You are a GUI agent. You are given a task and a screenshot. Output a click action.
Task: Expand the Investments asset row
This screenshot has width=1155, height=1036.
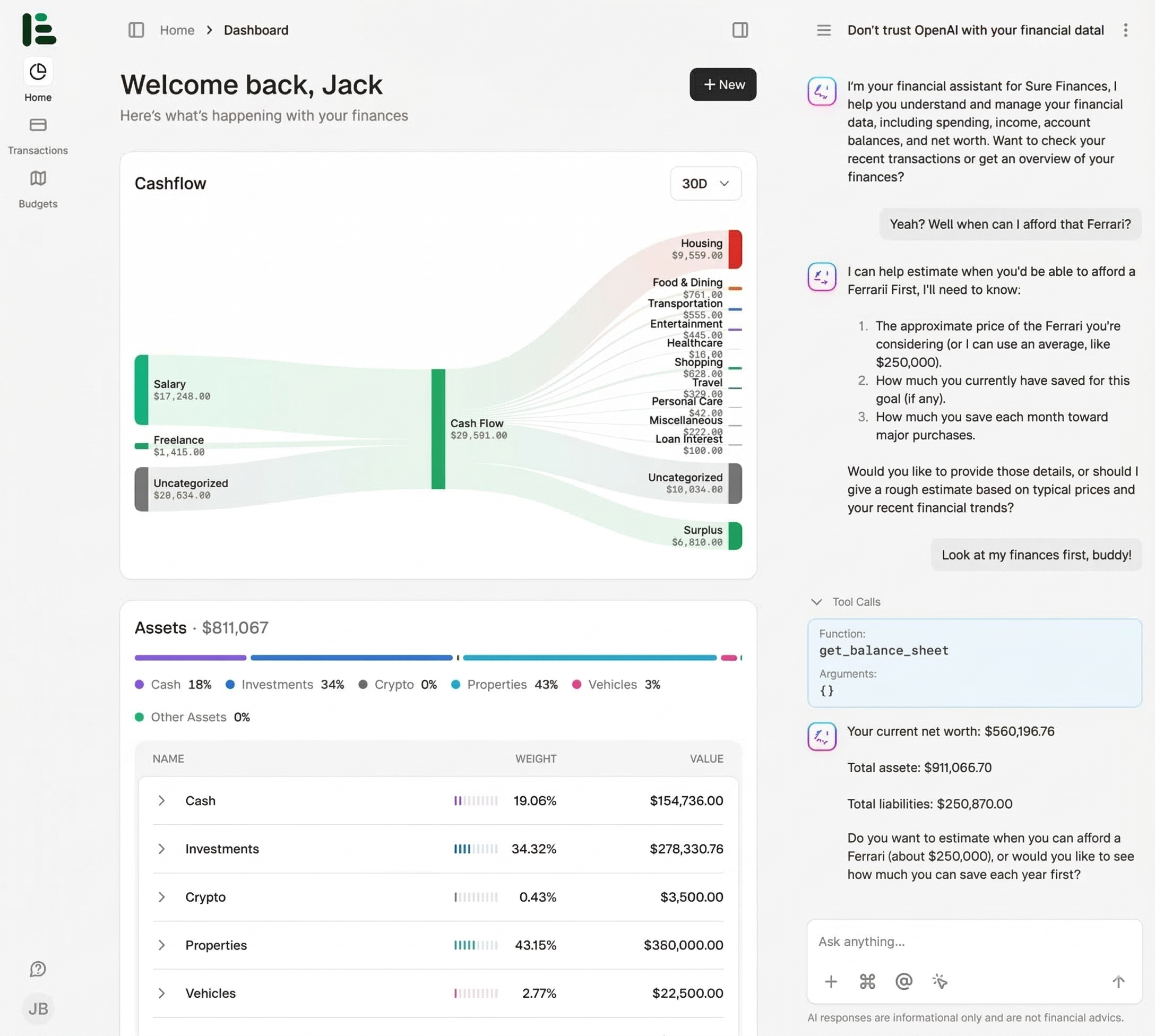162,849
